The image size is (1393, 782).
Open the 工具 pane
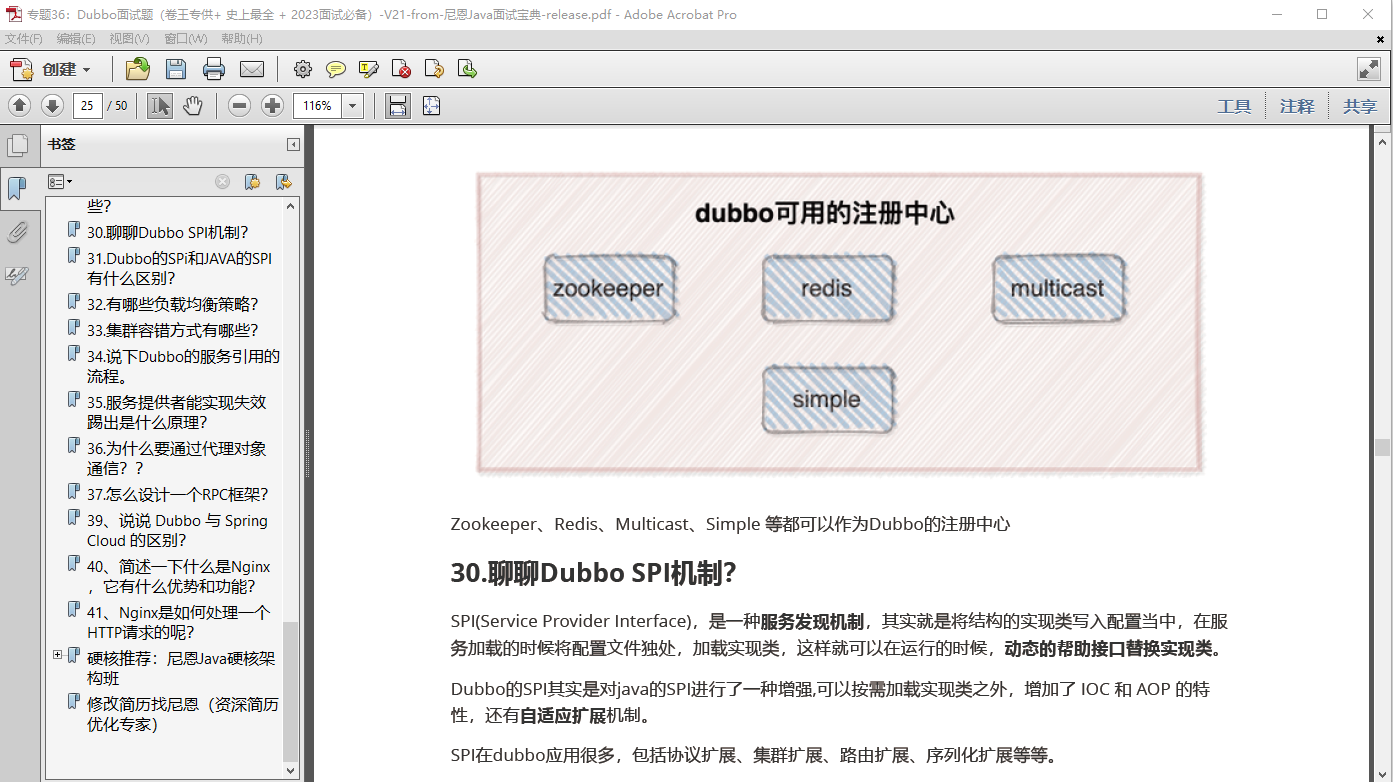point(1234,106)
